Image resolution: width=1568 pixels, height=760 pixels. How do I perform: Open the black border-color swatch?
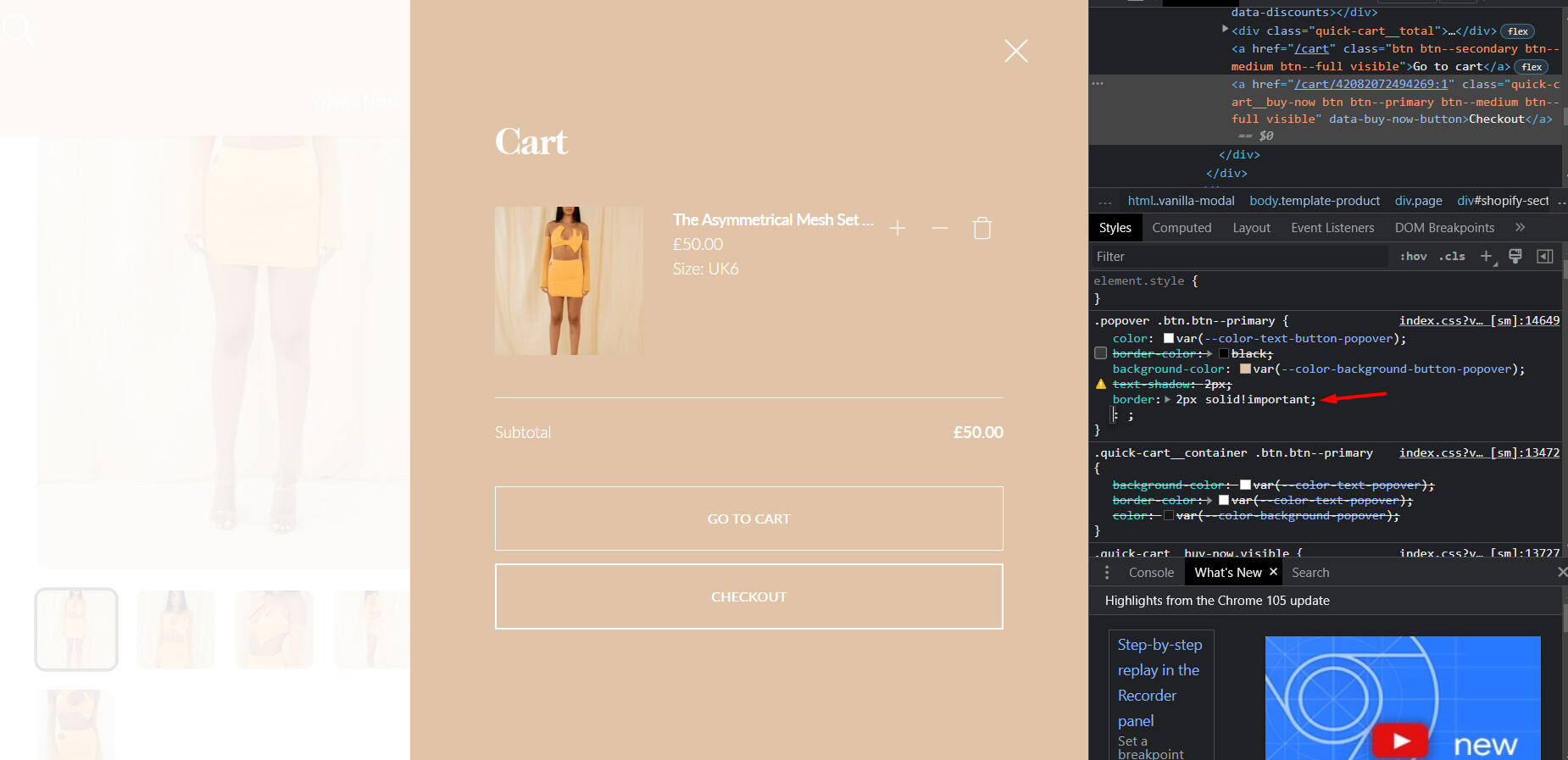click(1224, 353)
